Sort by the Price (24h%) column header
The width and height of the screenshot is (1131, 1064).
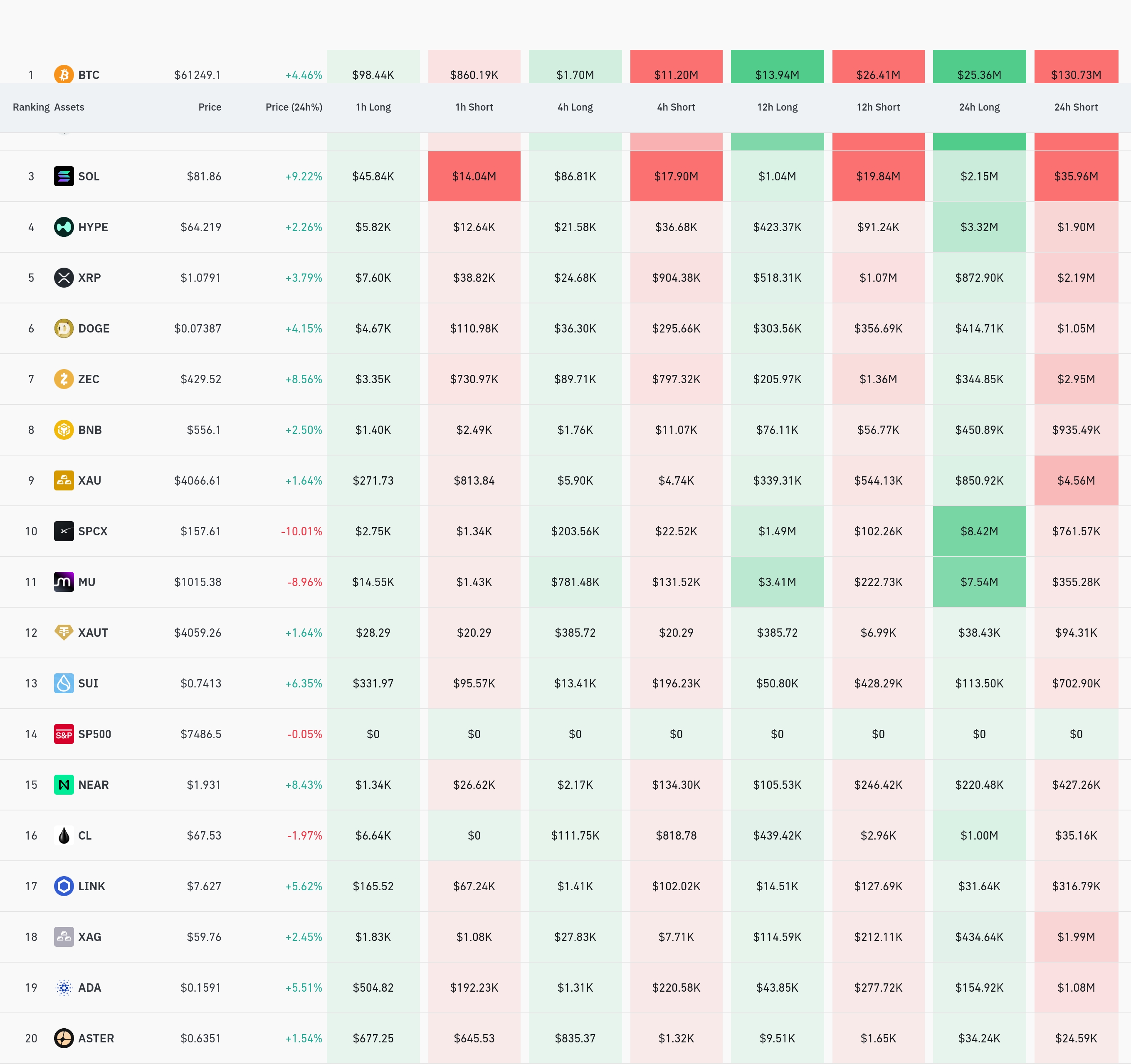[294, 107]
